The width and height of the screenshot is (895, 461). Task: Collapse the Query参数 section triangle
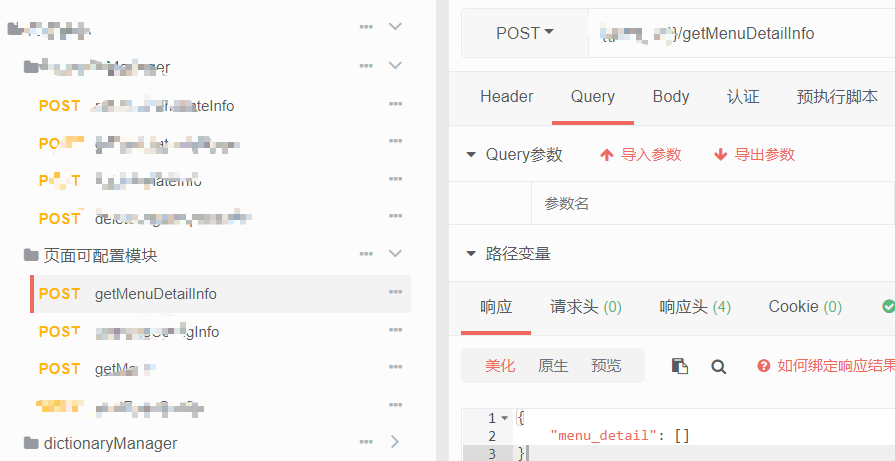471,155
